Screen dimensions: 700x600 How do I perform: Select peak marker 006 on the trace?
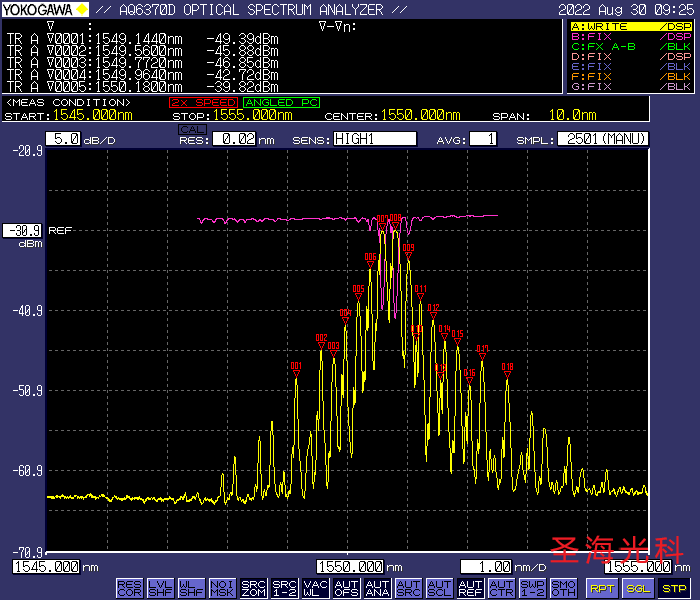371,261
